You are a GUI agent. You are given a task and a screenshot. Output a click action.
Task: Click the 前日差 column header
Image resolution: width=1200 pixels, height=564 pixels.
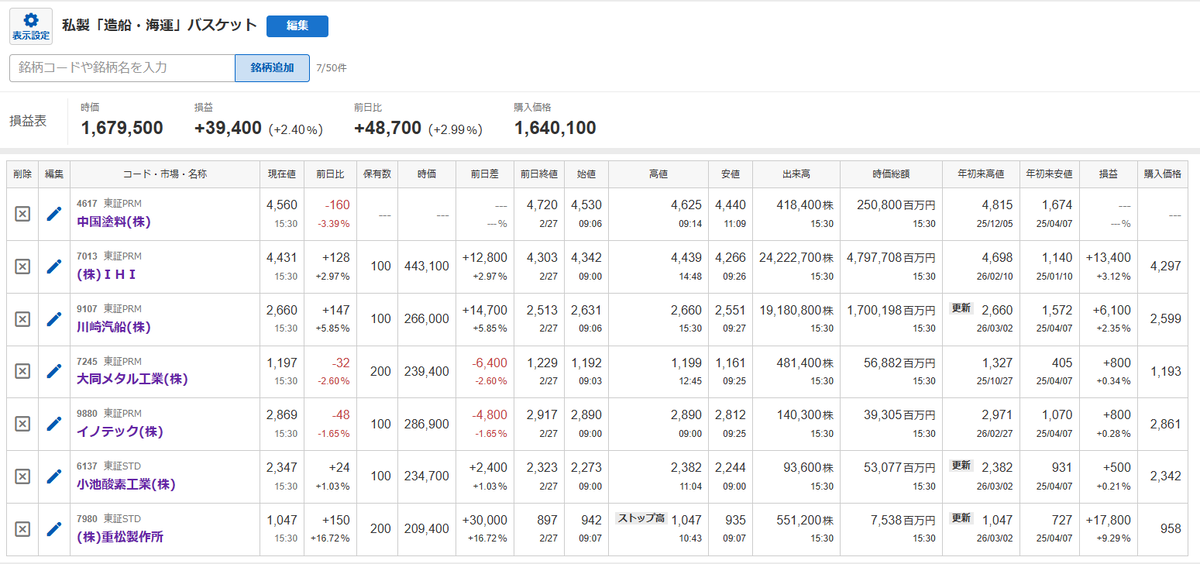(x=485, y=174)
